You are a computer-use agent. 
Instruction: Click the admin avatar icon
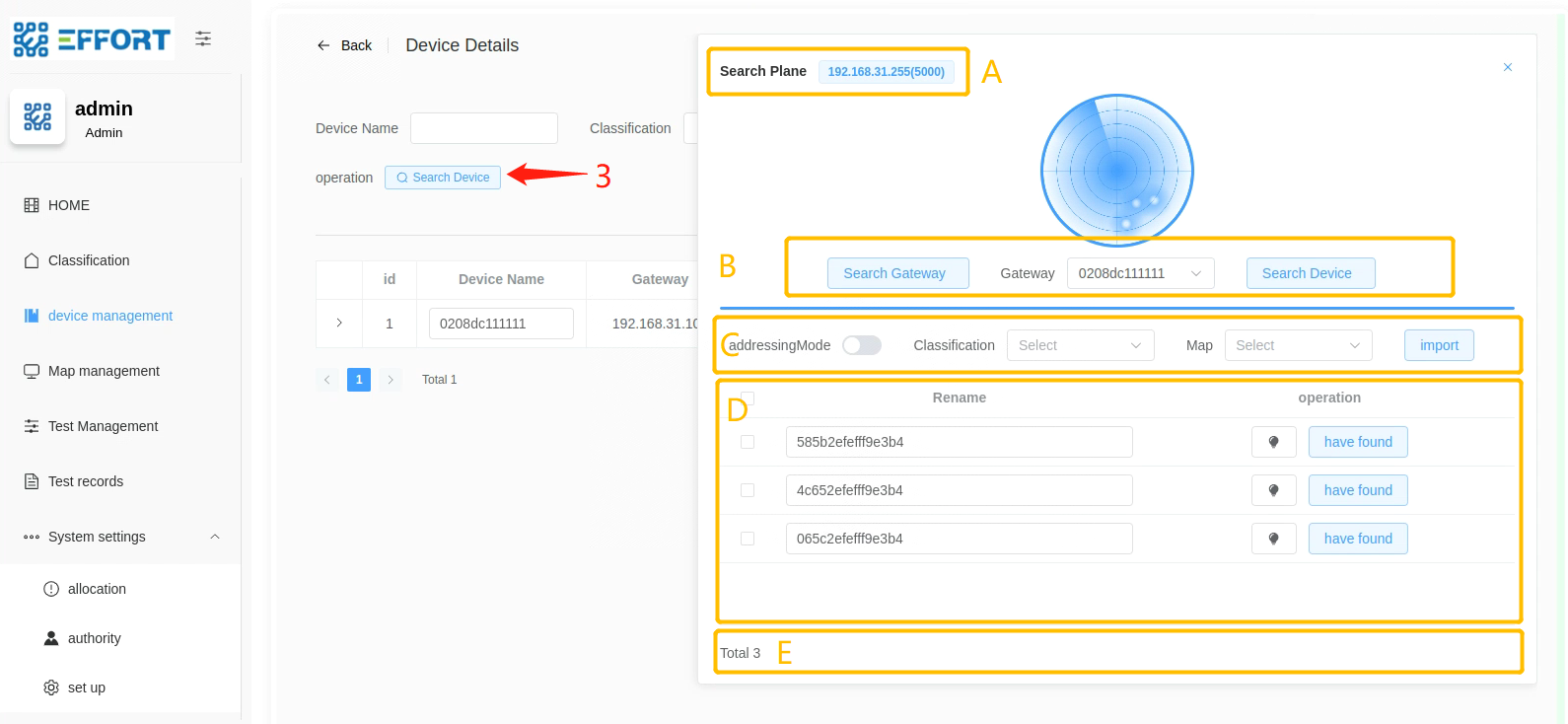coord(37,116)
